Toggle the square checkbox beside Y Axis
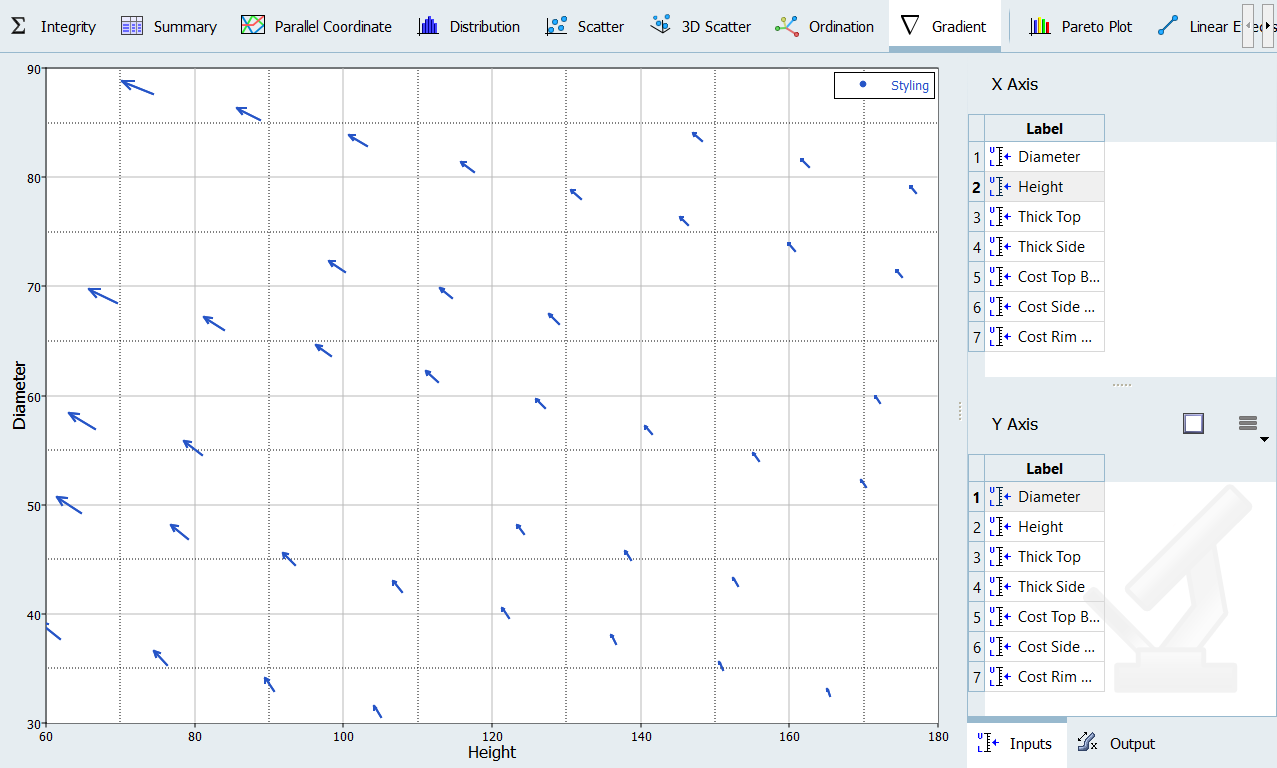Screen dimensions: 1277x768 click(x=1192, y=424)
